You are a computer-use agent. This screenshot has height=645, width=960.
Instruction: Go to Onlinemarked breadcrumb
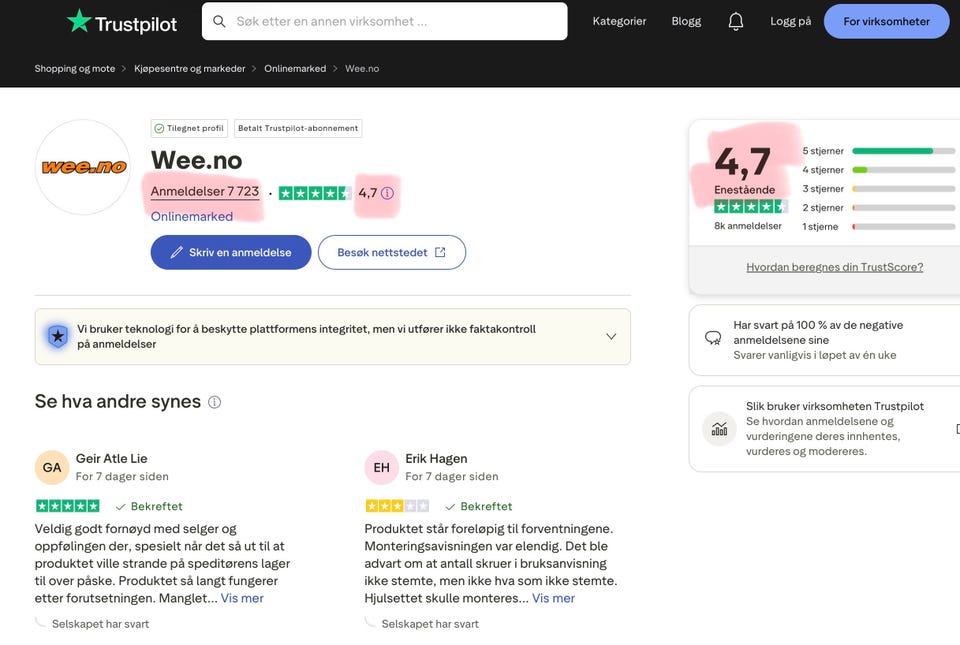(x=295, y=69)
